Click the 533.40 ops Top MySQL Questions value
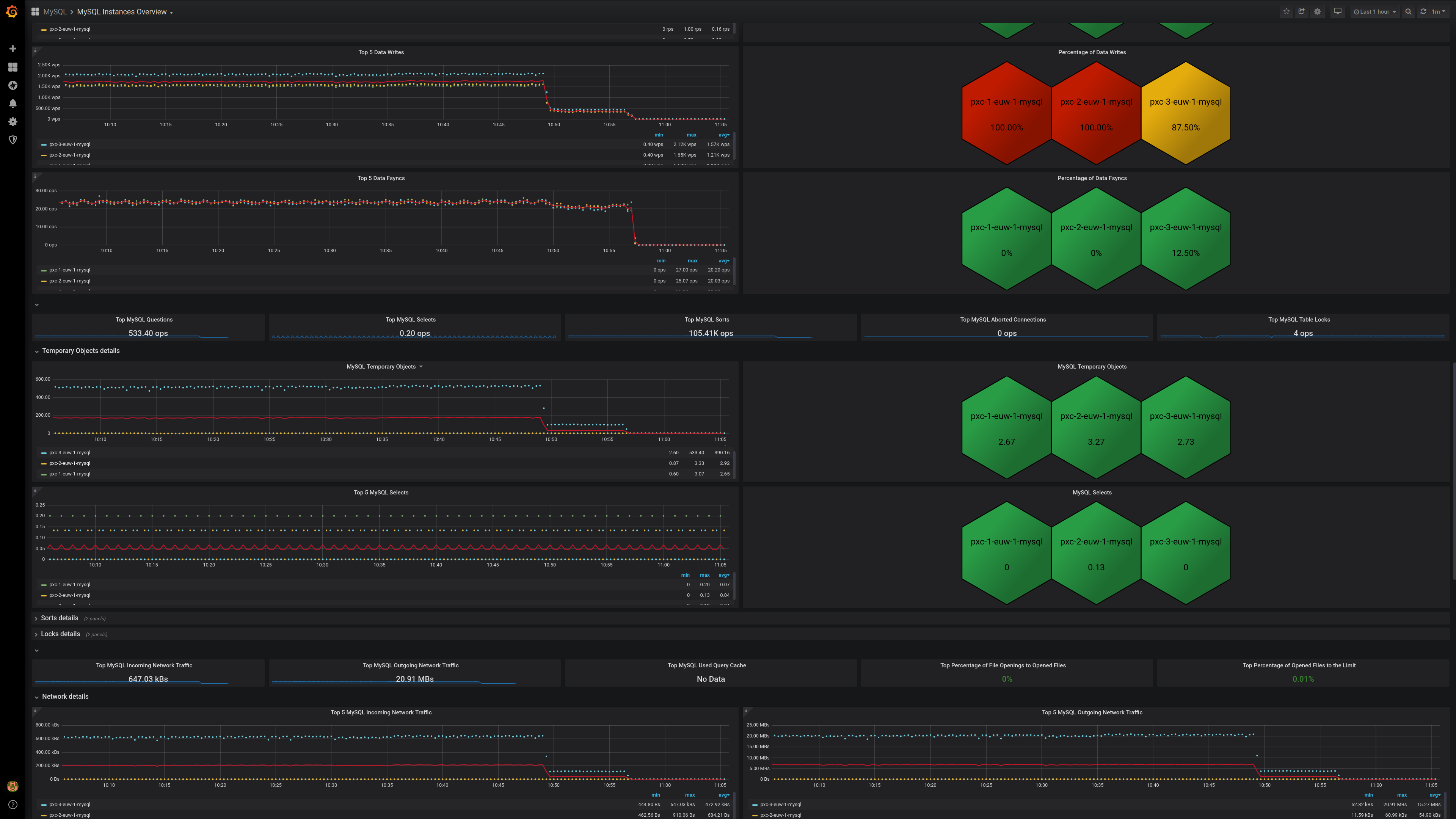This screenshot has width=1456, height=819. click(148, 333)
